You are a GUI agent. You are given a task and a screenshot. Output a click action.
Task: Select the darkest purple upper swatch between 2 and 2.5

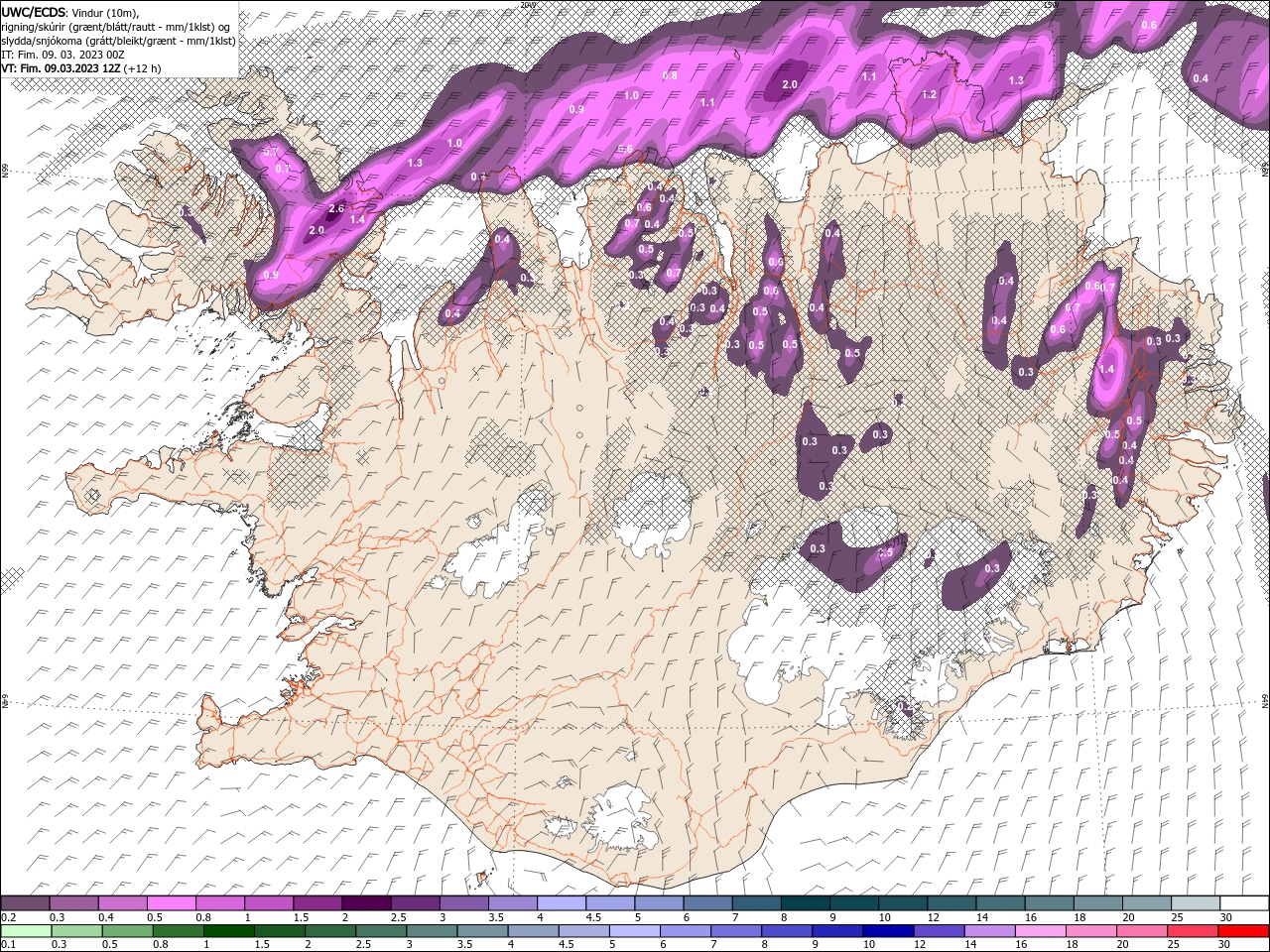366,903
